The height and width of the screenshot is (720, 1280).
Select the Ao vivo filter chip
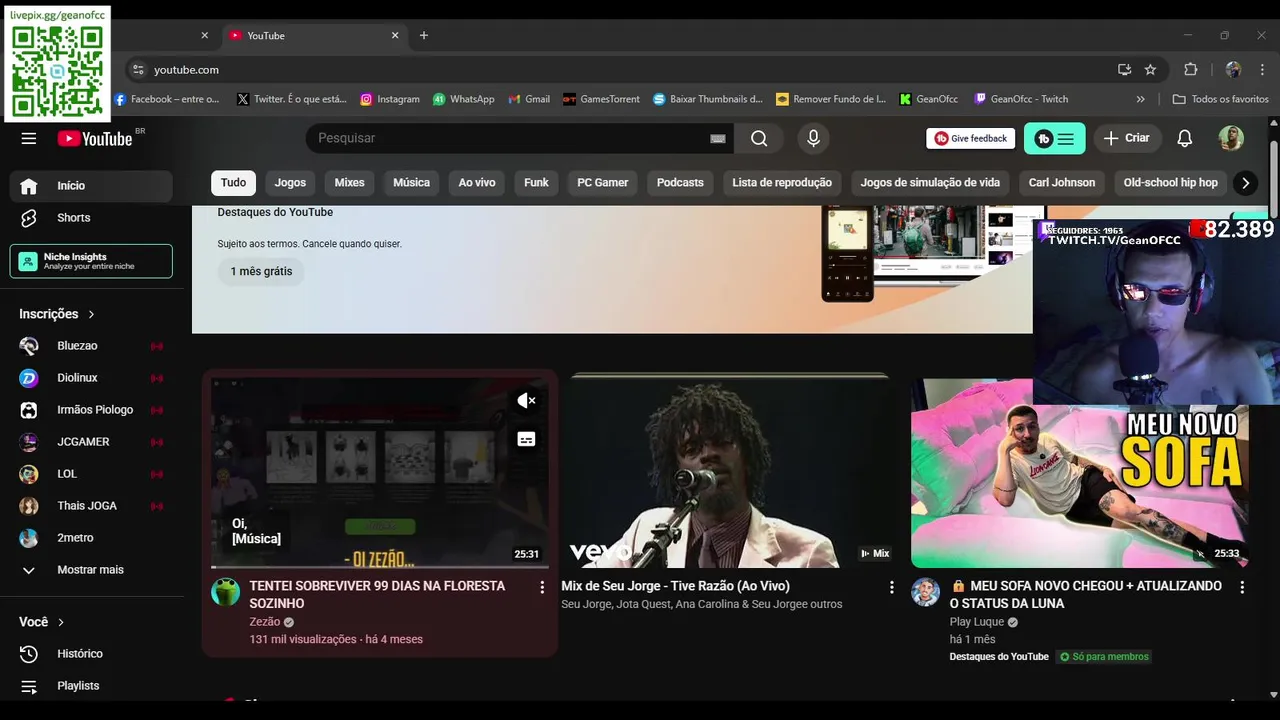tap(477, 183)
